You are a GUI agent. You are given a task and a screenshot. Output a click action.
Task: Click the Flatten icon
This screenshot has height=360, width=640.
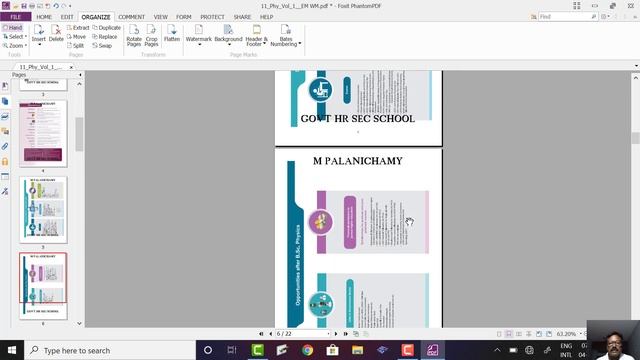(172, 30)
